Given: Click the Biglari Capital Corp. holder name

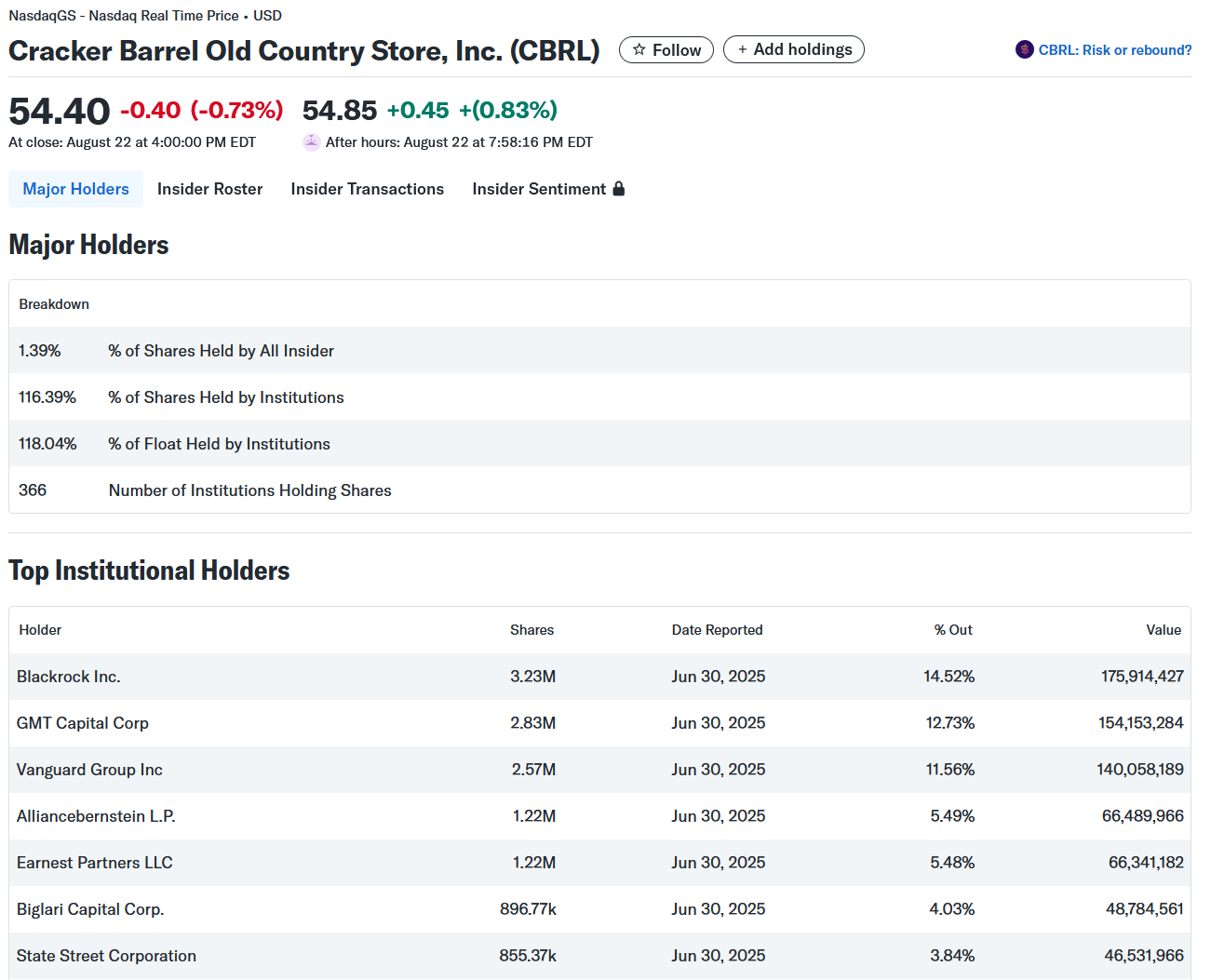Looking at the screenshot, I should click(x=90, y=909).
